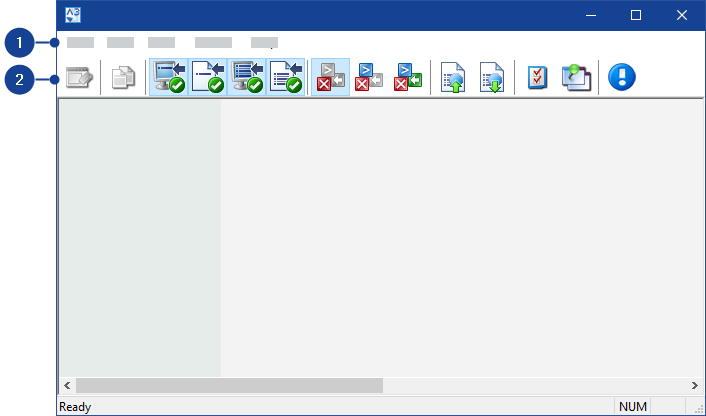This screenshot has height=416, width=706.
Task: Click the horizontal scrollbar thumb
Action: point(229,385)
